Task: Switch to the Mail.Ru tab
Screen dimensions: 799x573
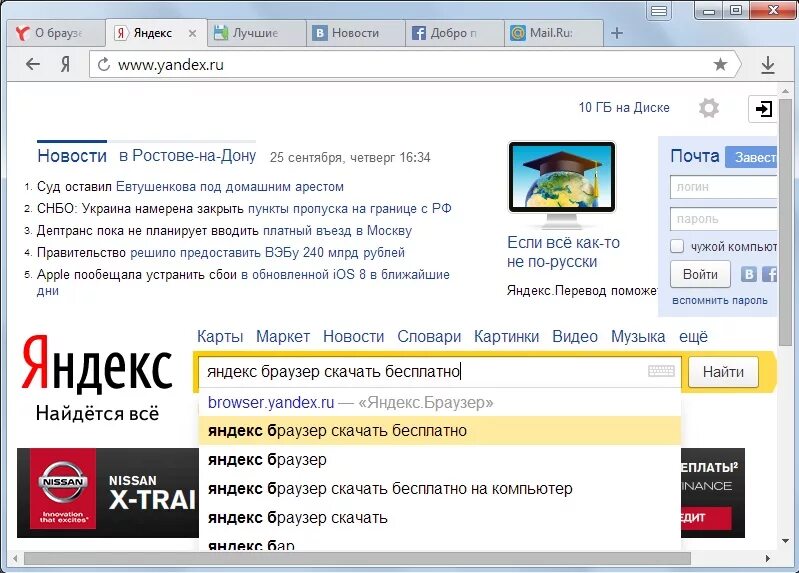Action: point(553,33)
